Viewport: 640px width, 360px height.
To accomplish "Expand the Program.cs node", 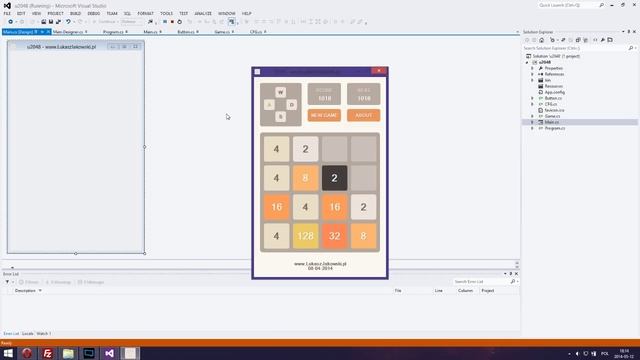I will click(x=532, y=128).
